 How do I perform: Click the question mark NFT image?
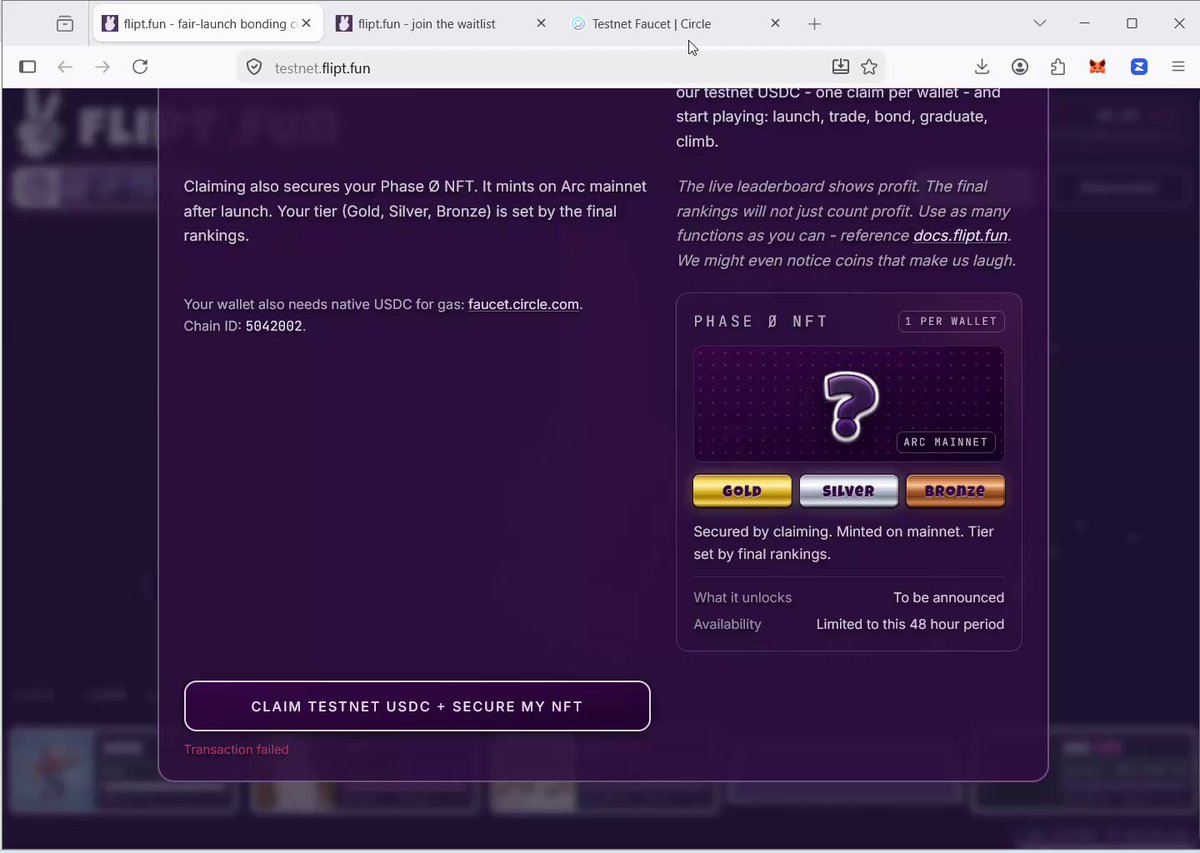(x=850, y=406)
